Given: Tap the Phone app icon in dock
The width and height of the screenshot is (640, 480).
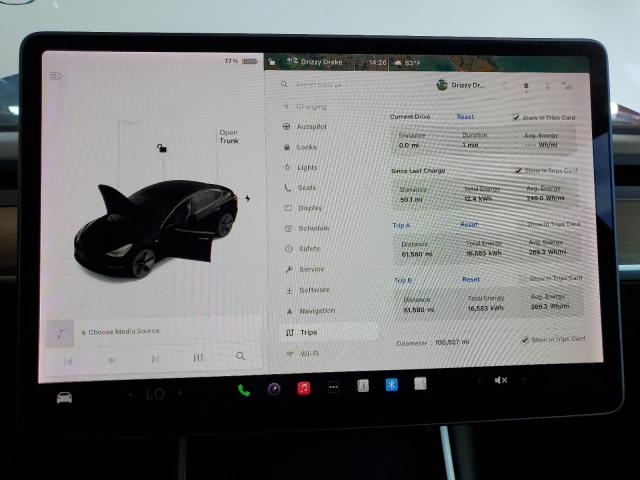Looking at the screenshot, I should [x=244, y=389].
